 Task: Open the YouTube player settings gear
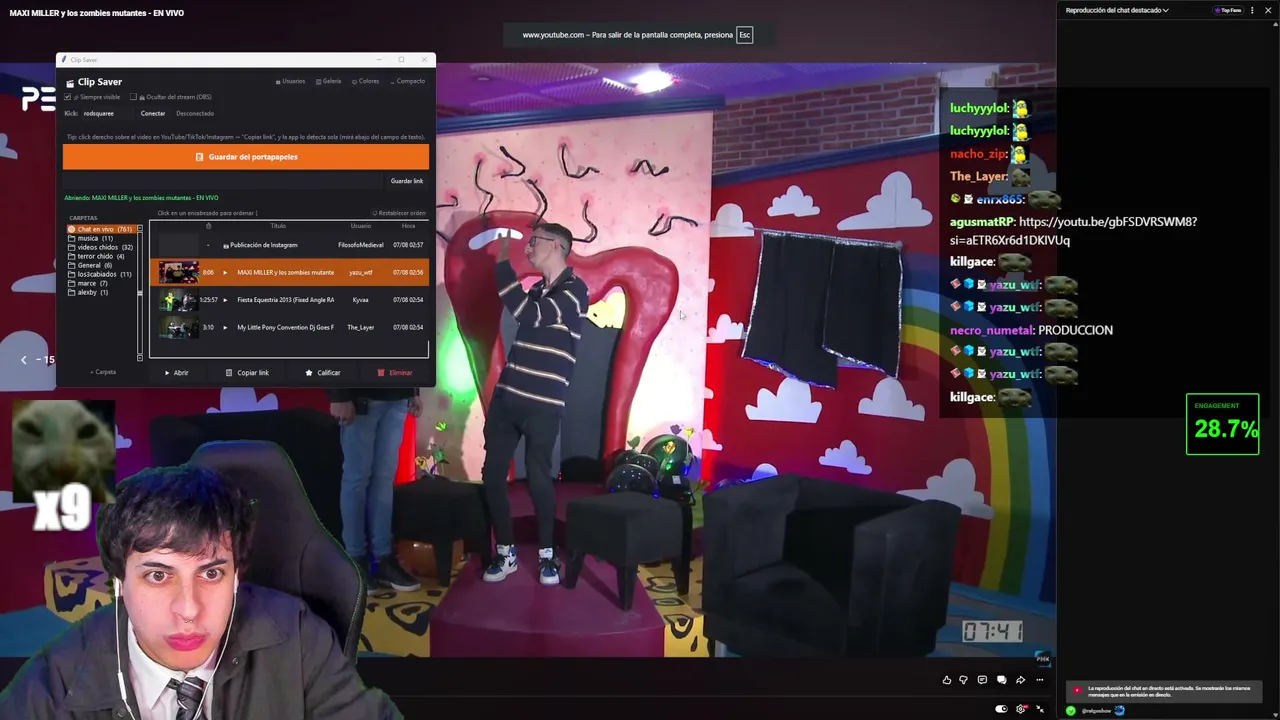click(1021, 709)
